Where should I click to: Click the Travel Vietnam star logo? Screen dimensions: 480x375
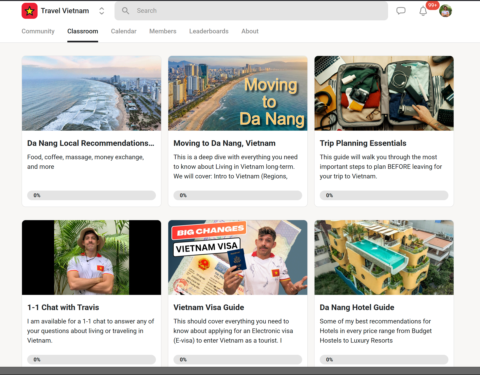(29, 11)
